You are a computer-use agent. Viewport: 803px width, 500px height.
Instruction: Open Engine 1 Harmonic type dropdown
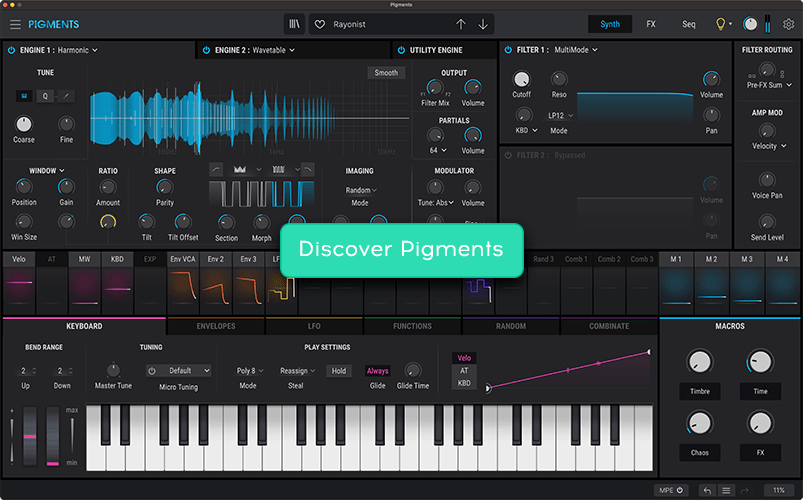coord(77,50)
